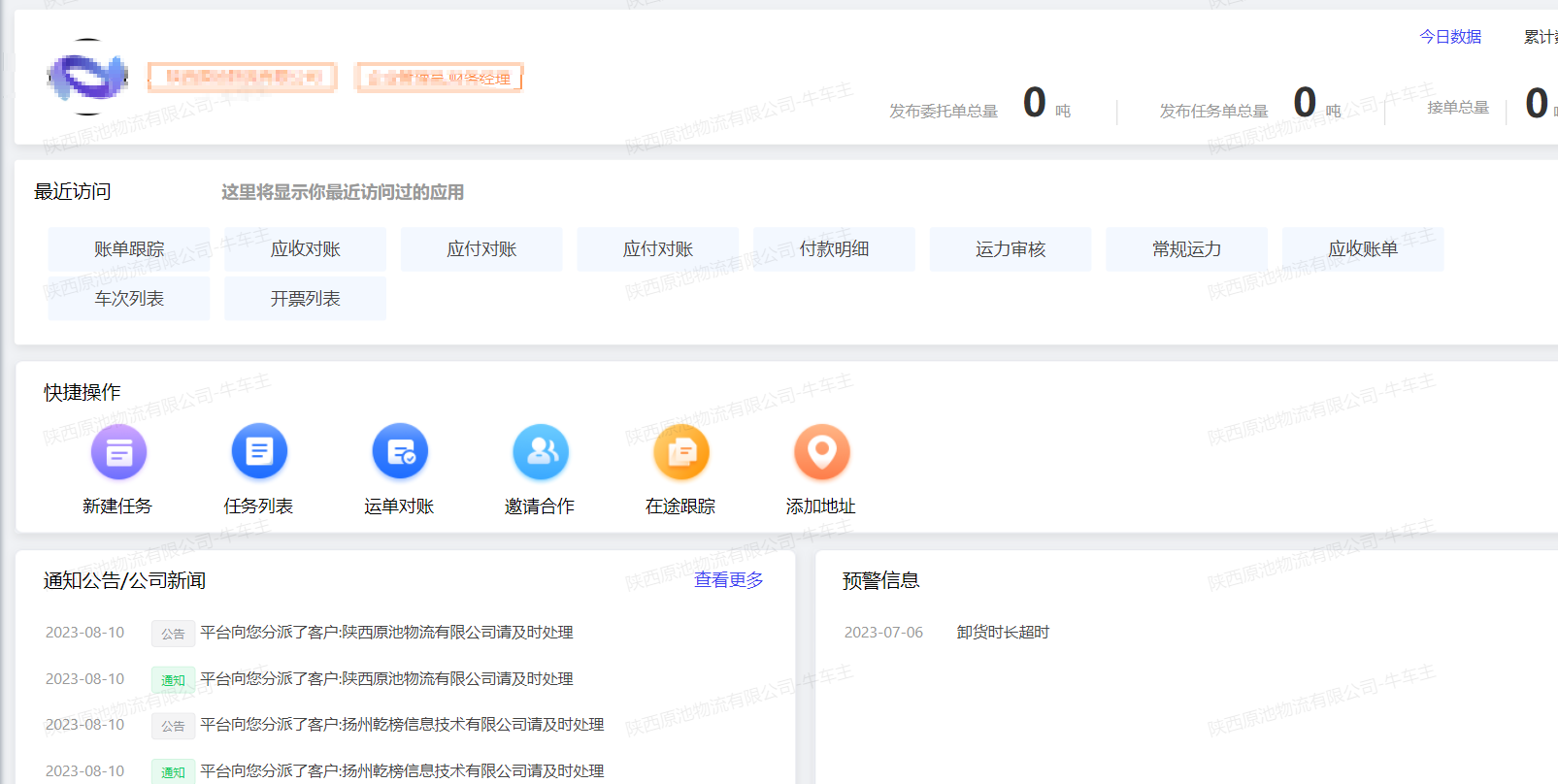
Task: Click the 通知公告/公司新闻 heading
Action: click(x=125, y=581)
